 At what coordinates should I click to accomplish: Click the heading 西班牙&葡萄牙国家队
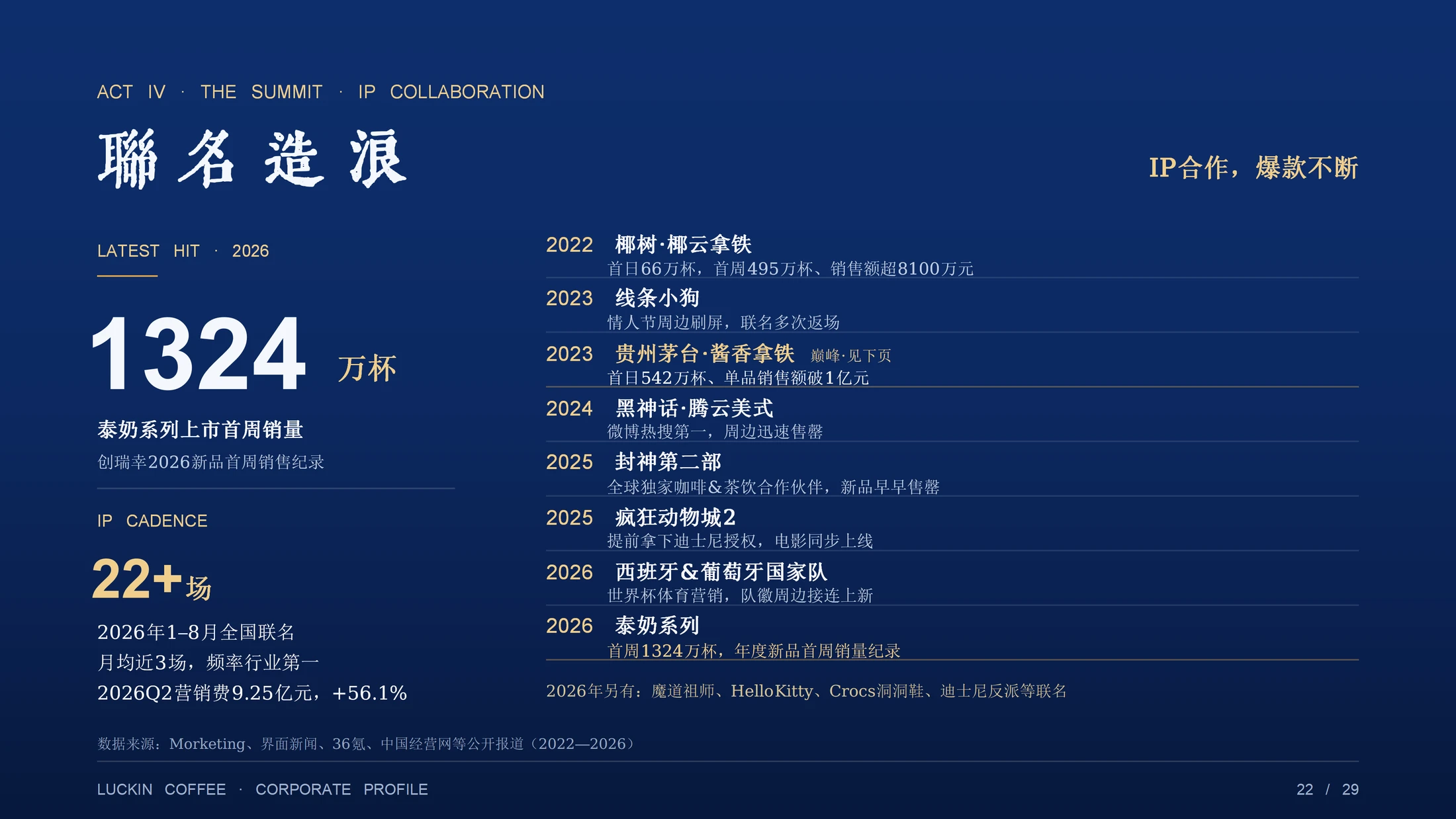pyautogui.click(x=721, y=572)
